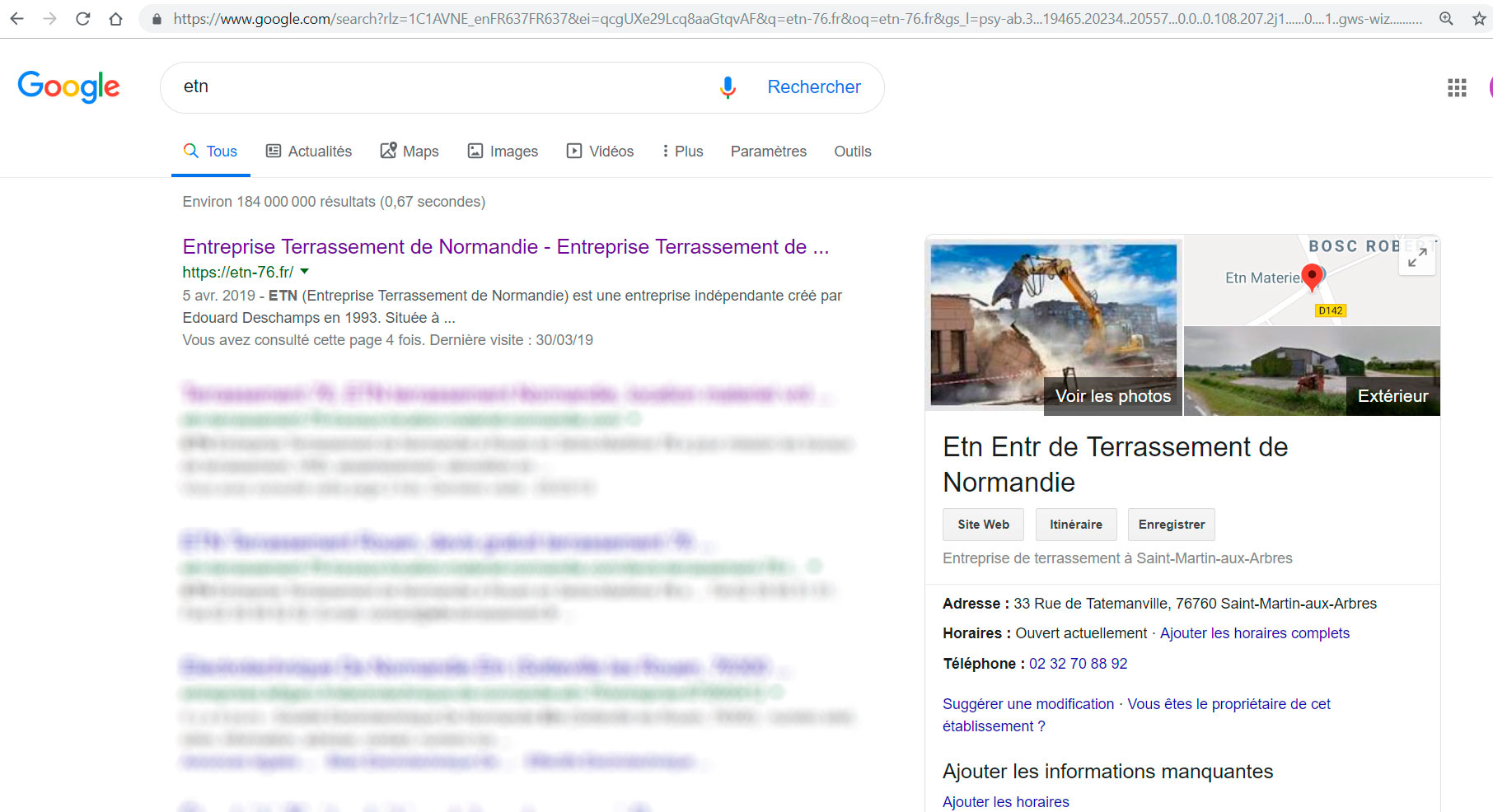Open Paramètres search settings

(x=769, y=152)
